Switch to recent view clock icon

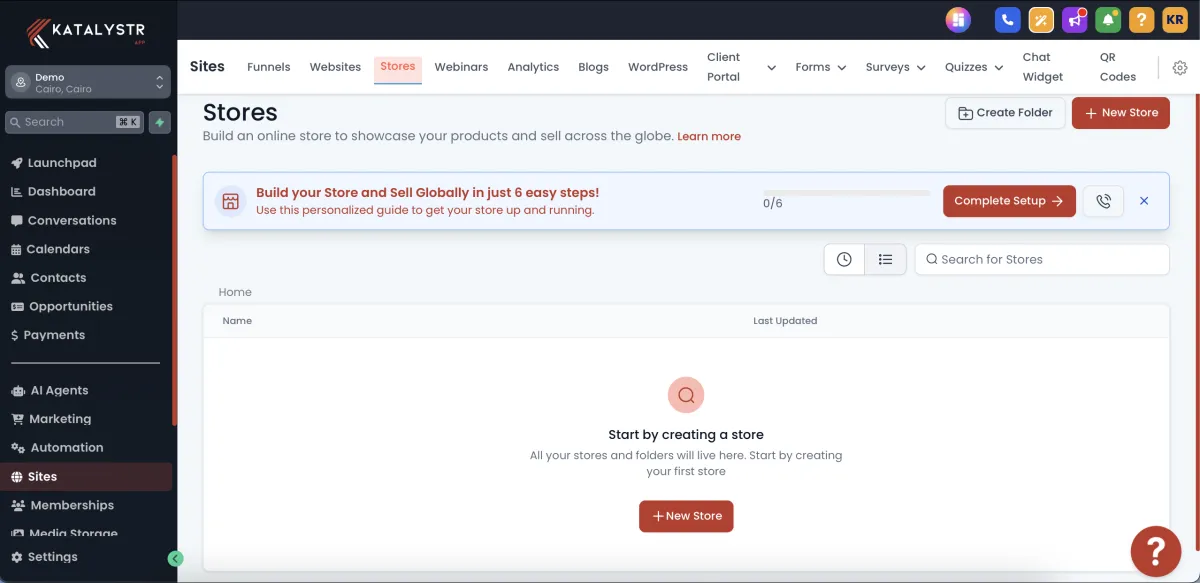pos(844,259)
